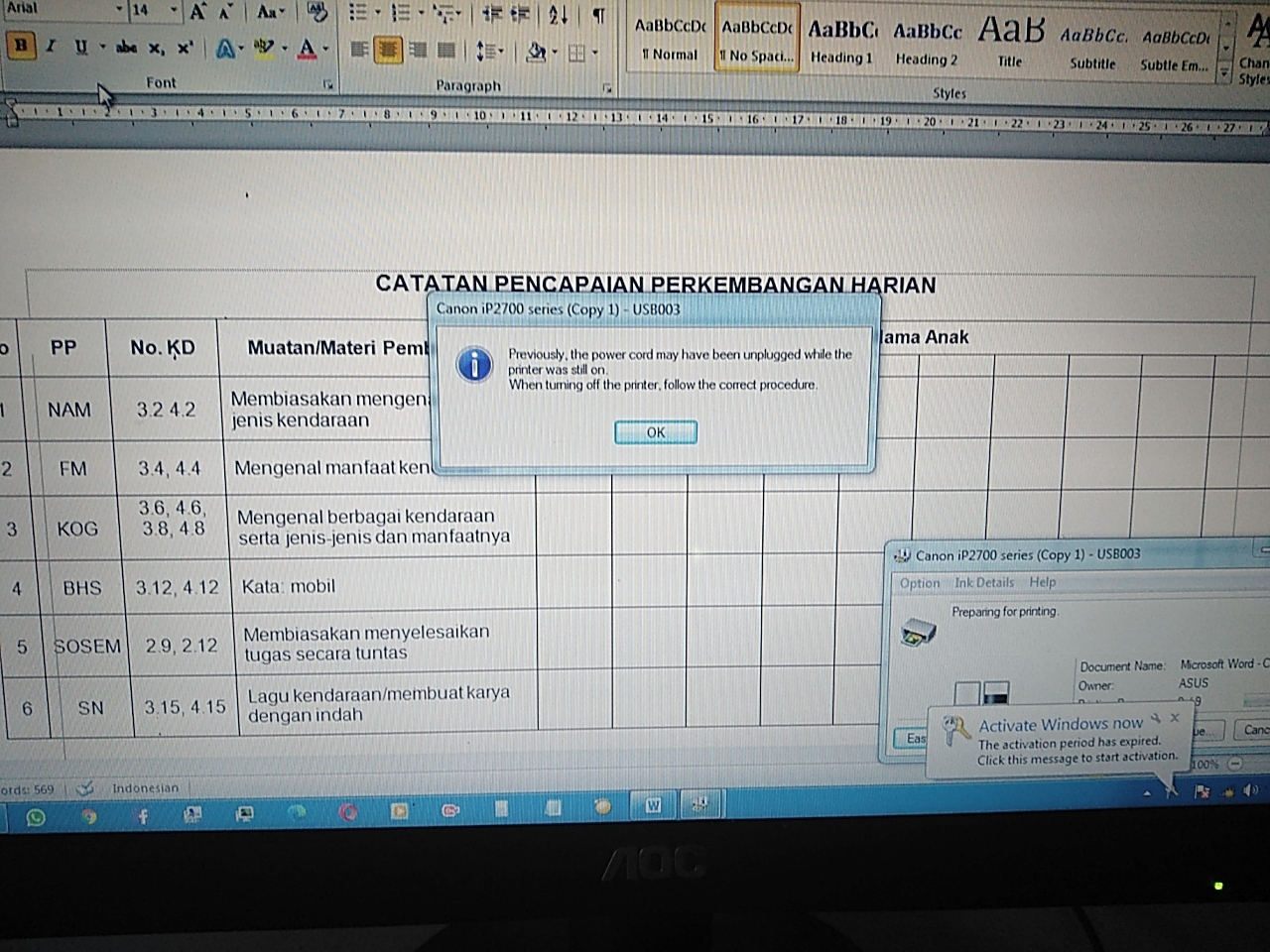Image resolution: width=1270 pixels, height=952 pixels.
Task: Select the Heading 2 style
Action: 928,42
